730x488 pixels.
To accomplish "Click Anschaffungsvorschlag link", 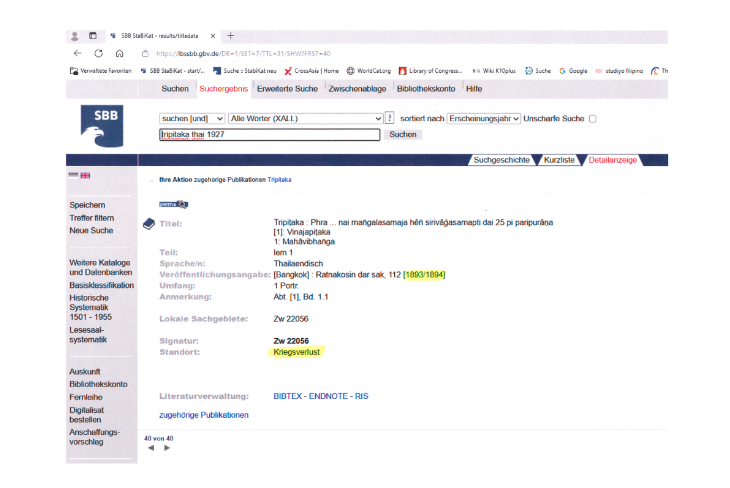I will [x=95, y=437].
